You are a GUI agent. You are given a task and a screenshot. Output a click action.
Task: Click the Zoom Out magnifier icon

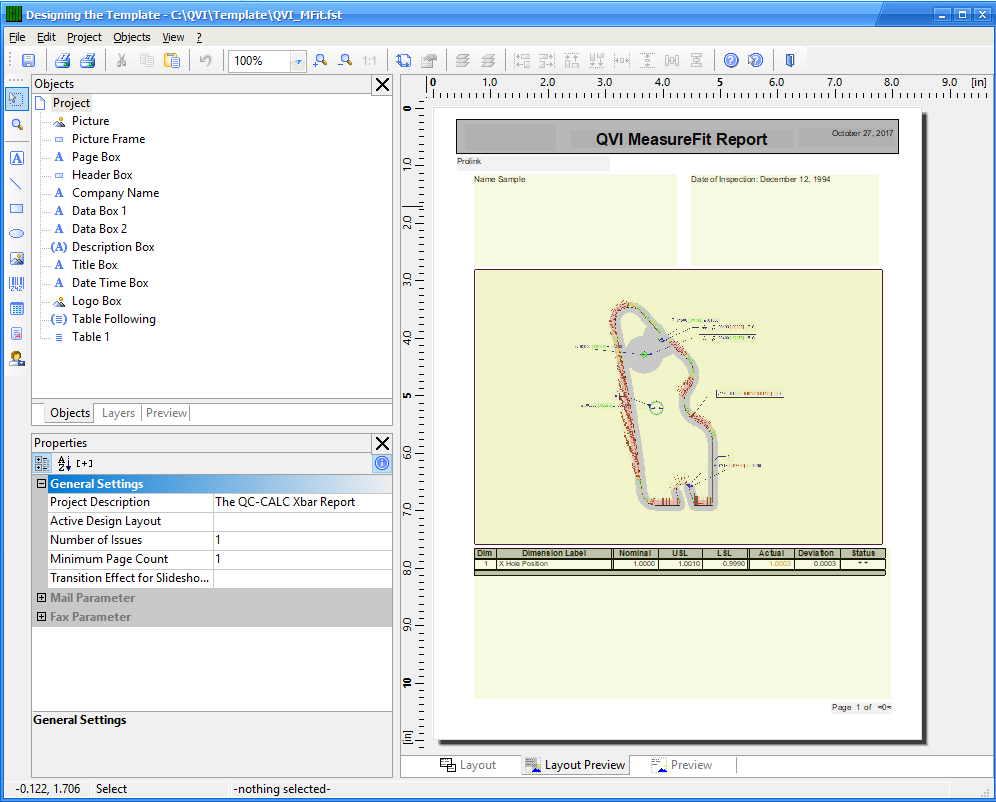coord(345,61)
